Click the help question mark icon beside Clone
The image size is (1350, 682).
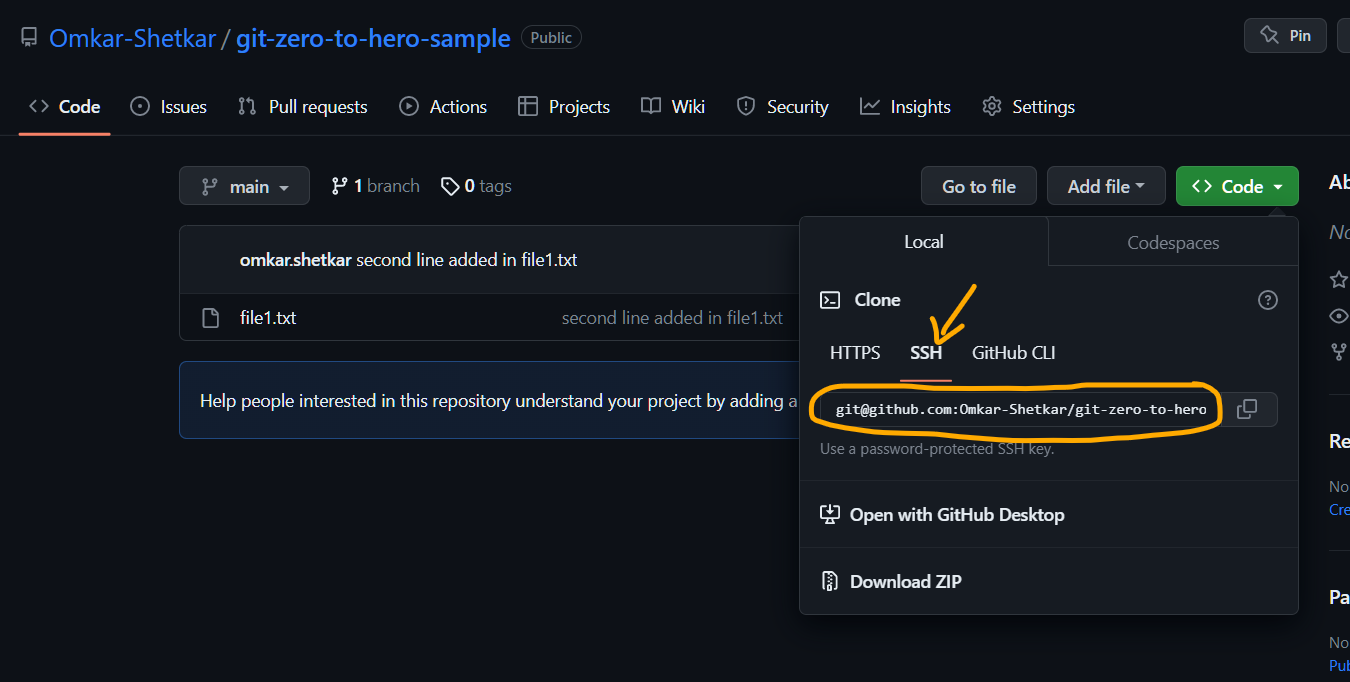[1267, 300]
